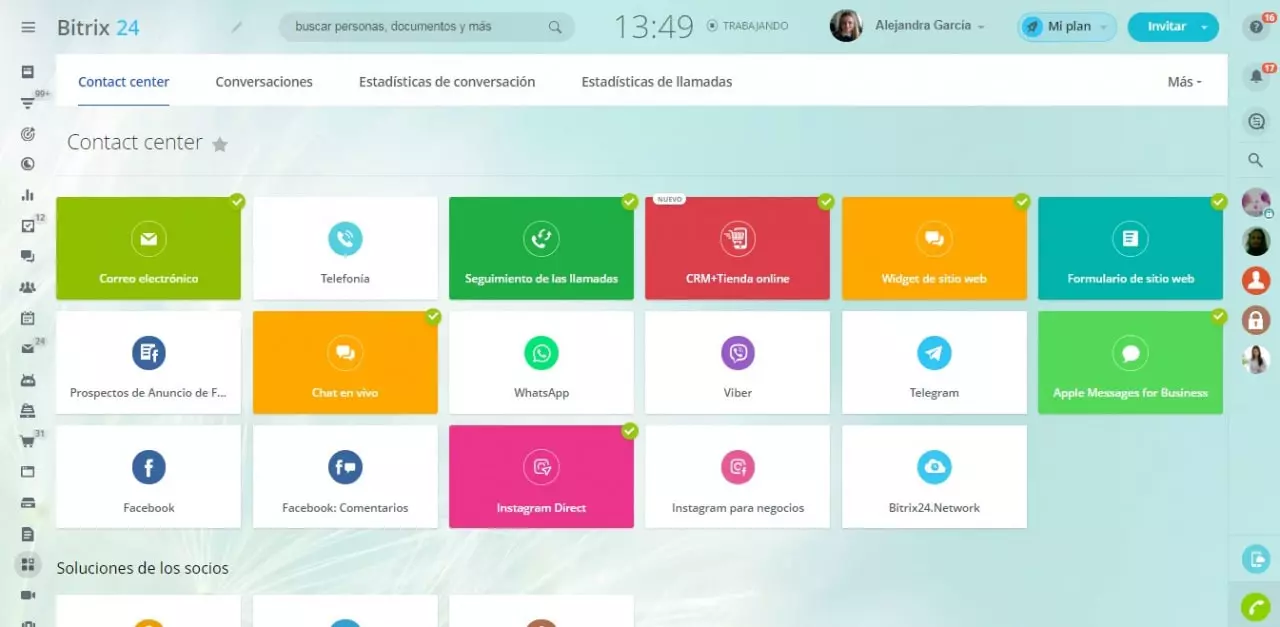1280x627 pixels.
Task: Open the chat messages icon in the left sidebar
Action: (28, 257)
